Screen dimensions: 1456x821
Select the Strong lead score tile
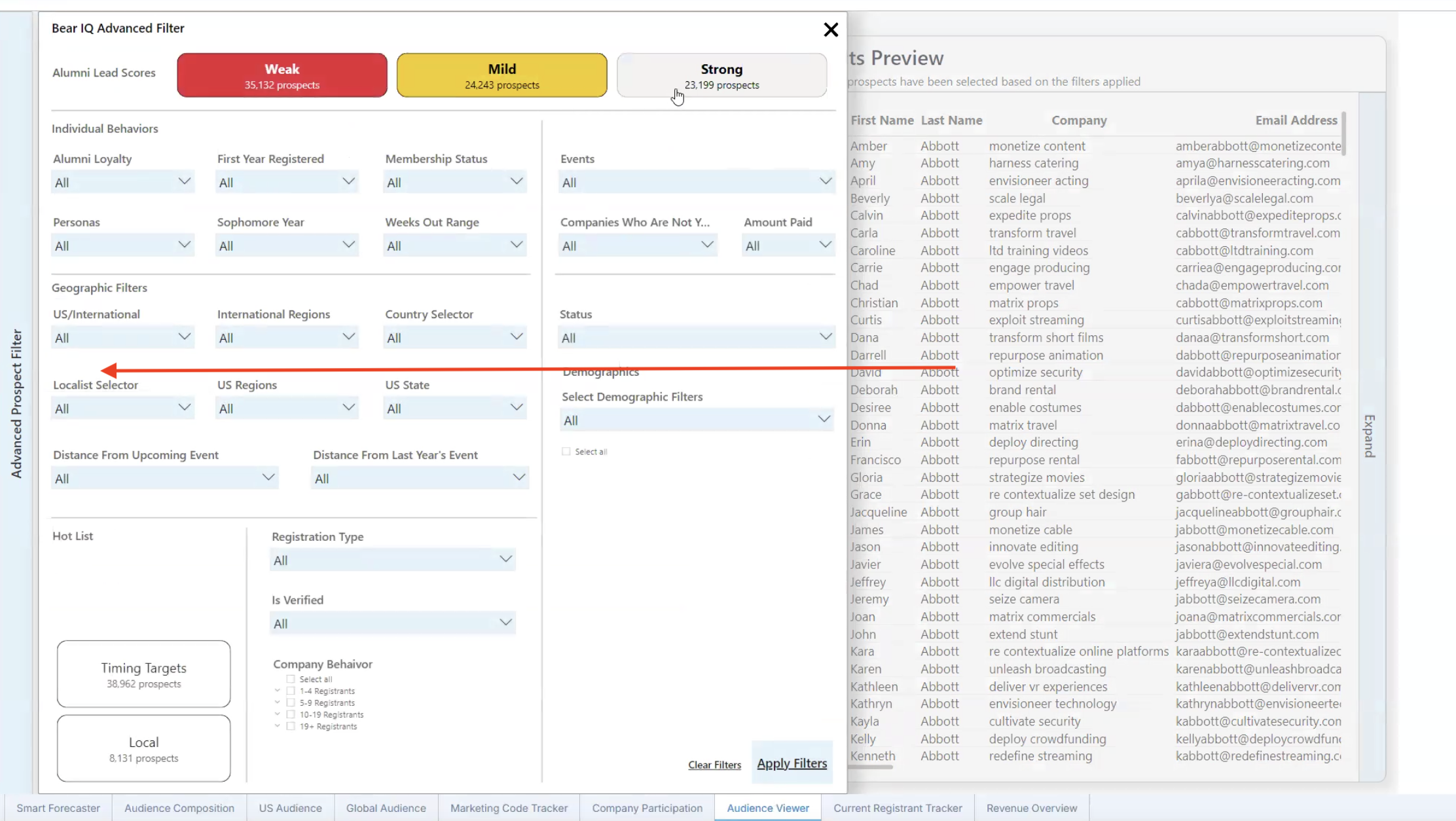(721, 75)
